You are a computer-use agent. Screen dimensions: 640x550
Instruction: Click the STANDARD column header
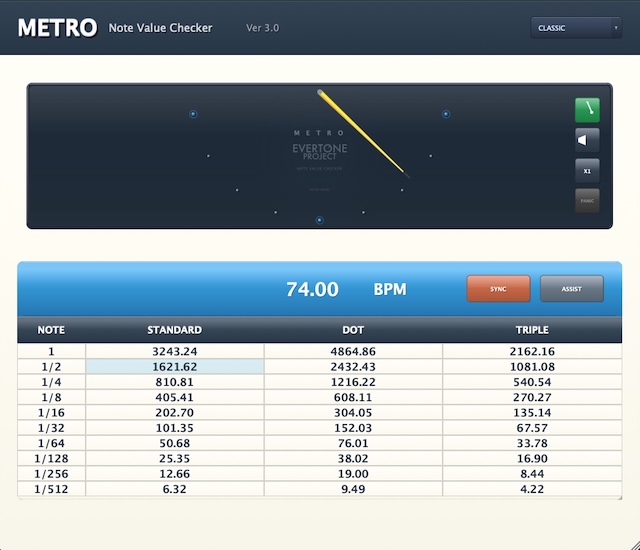[x=175, y=329]
